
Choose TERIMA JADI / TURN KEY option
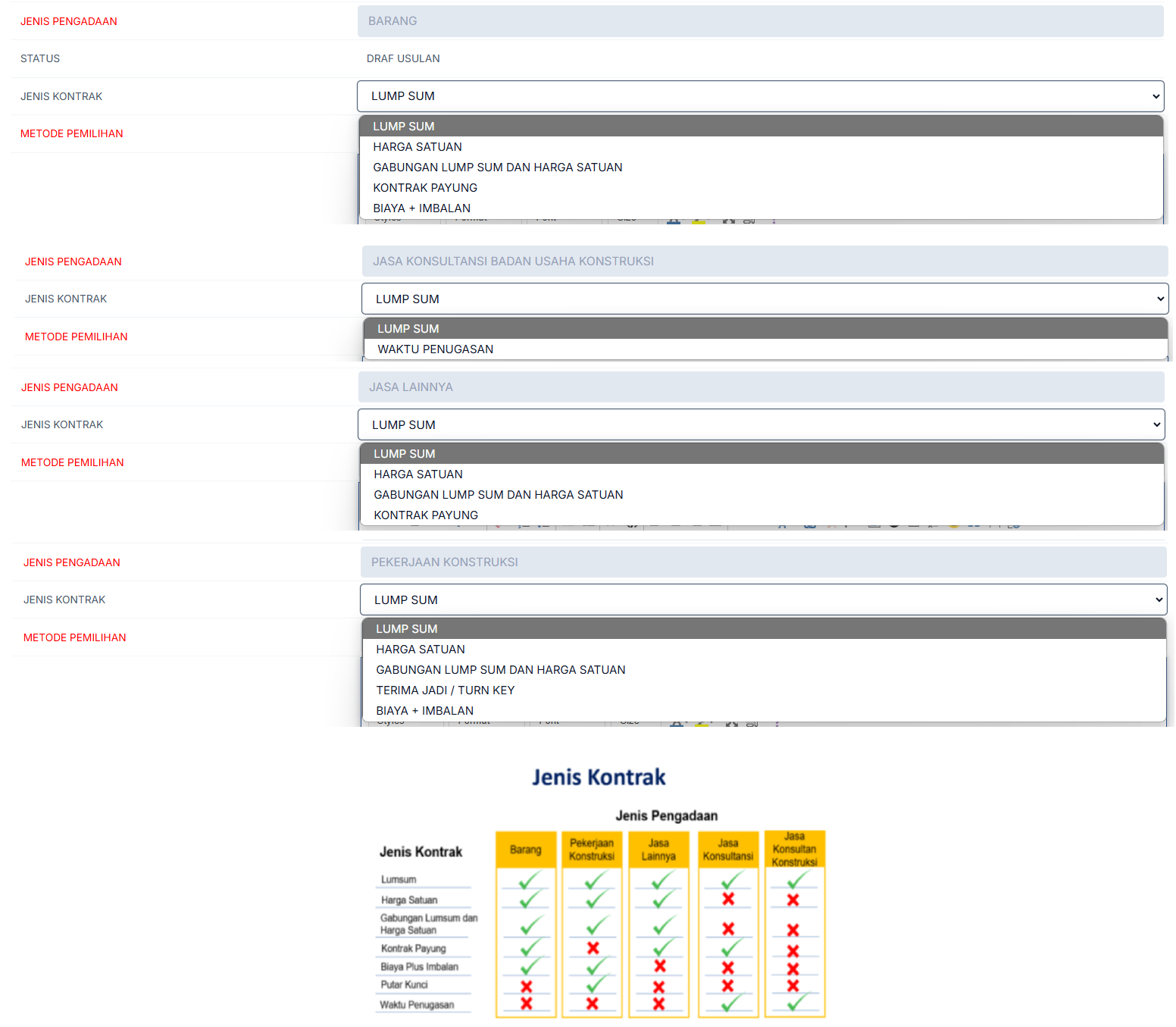[x=445, y=690]
